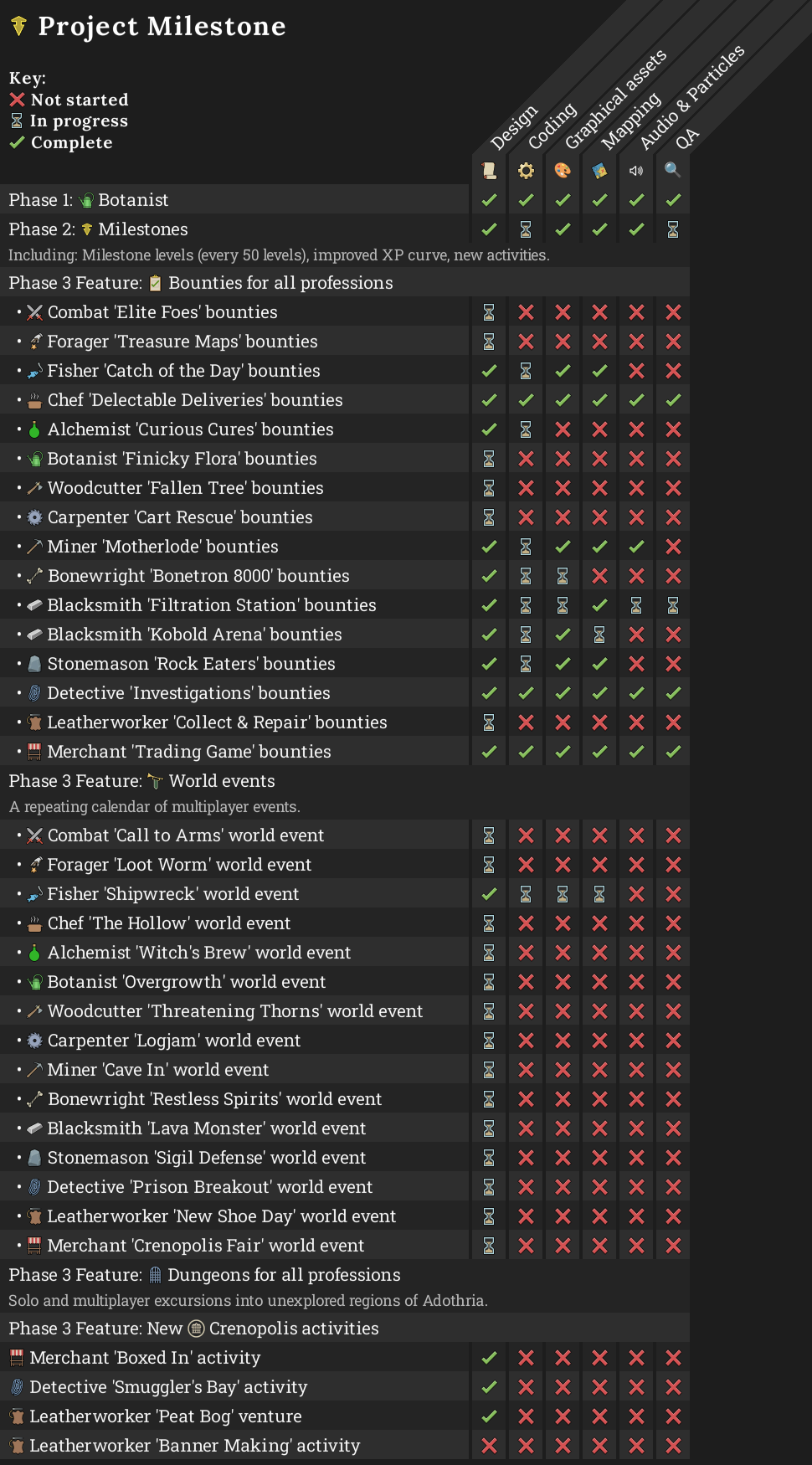Click the Coding gear column icon
The image size is (812, 1465).
526,171
